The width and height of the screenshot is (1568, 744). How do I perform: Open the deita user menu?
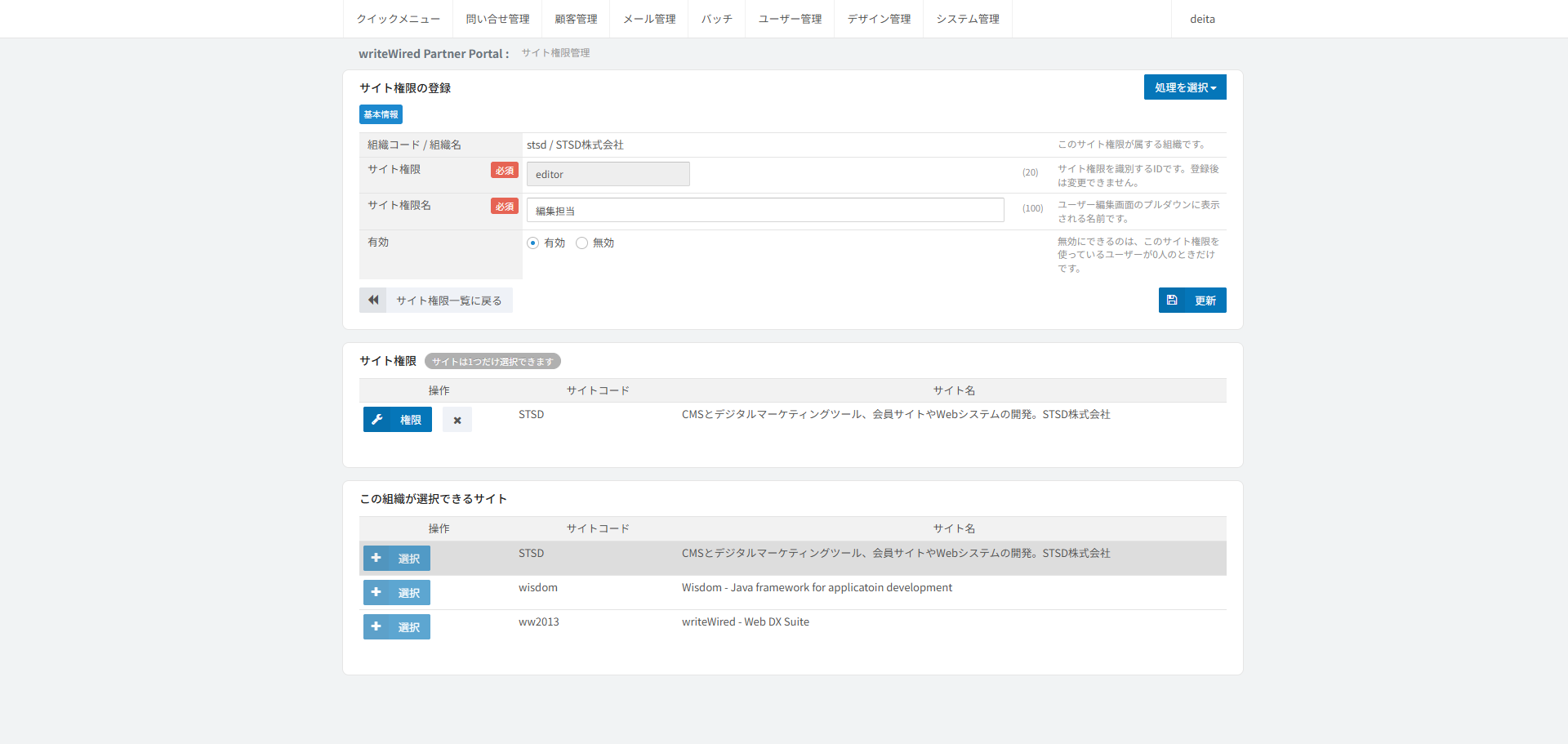pos(1202,19)
